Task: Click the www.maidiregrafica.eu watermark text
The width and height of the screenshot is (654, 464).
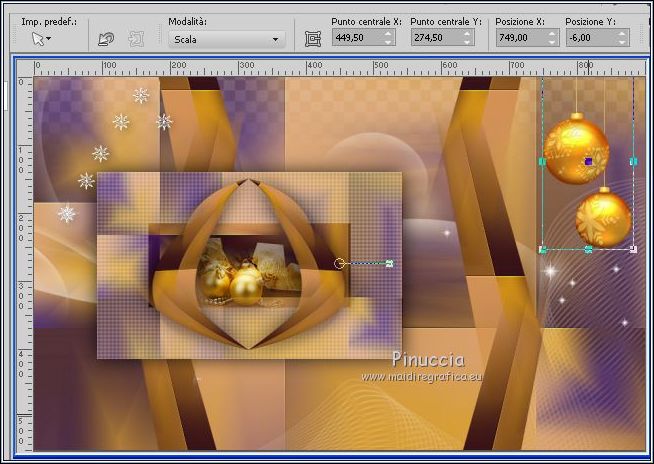Action: coord(421,376)
